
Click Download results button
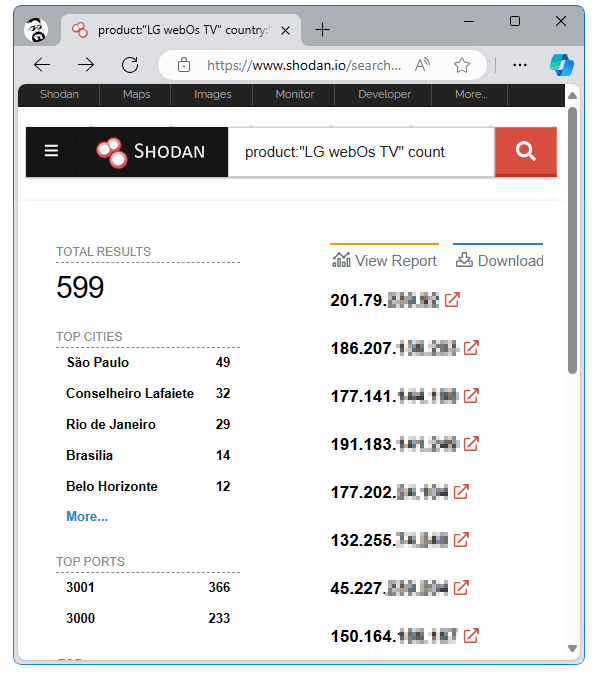499,260
